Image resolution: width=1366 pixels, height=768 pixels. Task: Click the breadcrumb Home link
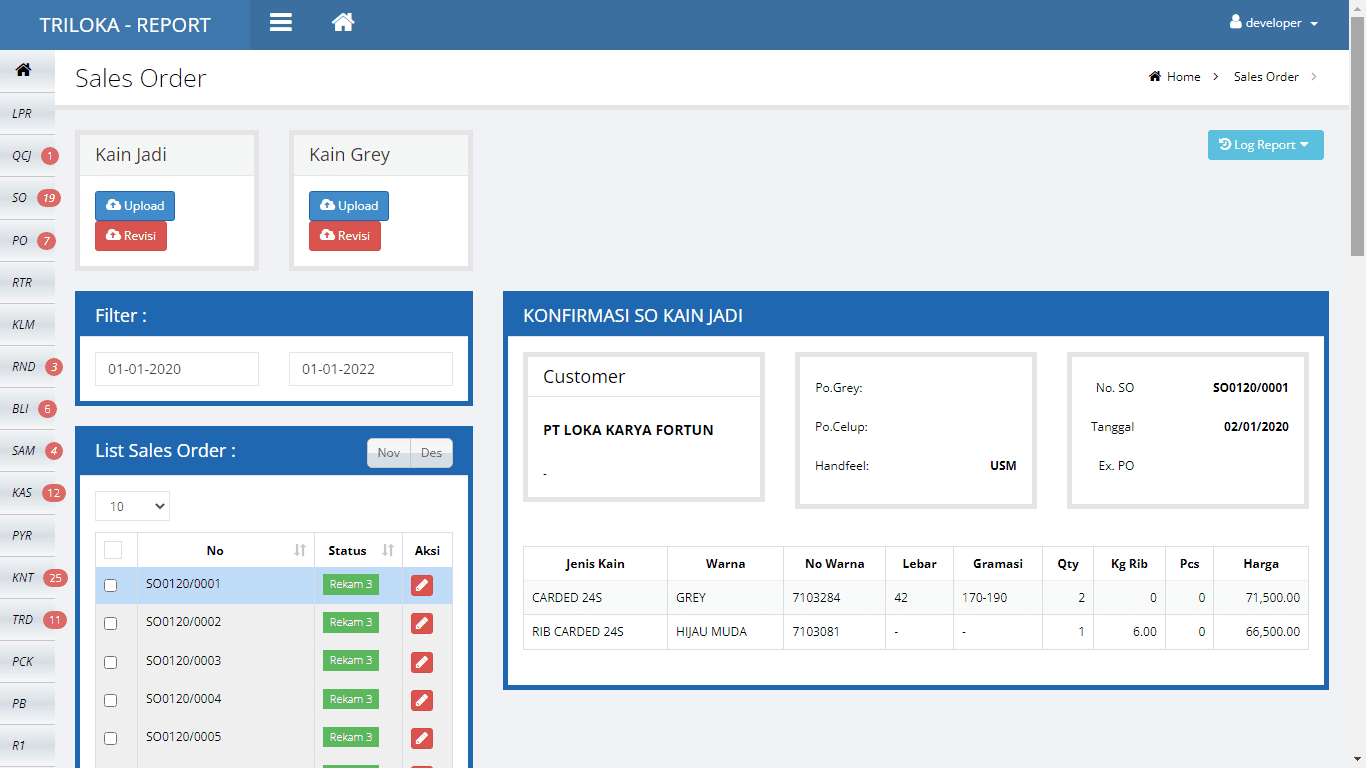pos(1174,77)
